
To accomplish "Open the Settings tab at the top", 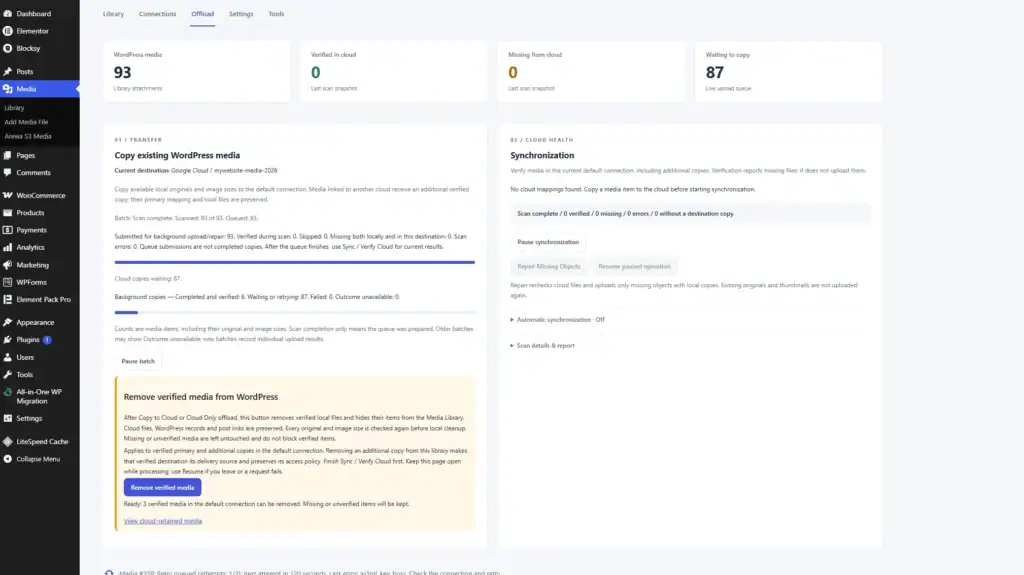I will pyautogui.click(x=241, y=14).
